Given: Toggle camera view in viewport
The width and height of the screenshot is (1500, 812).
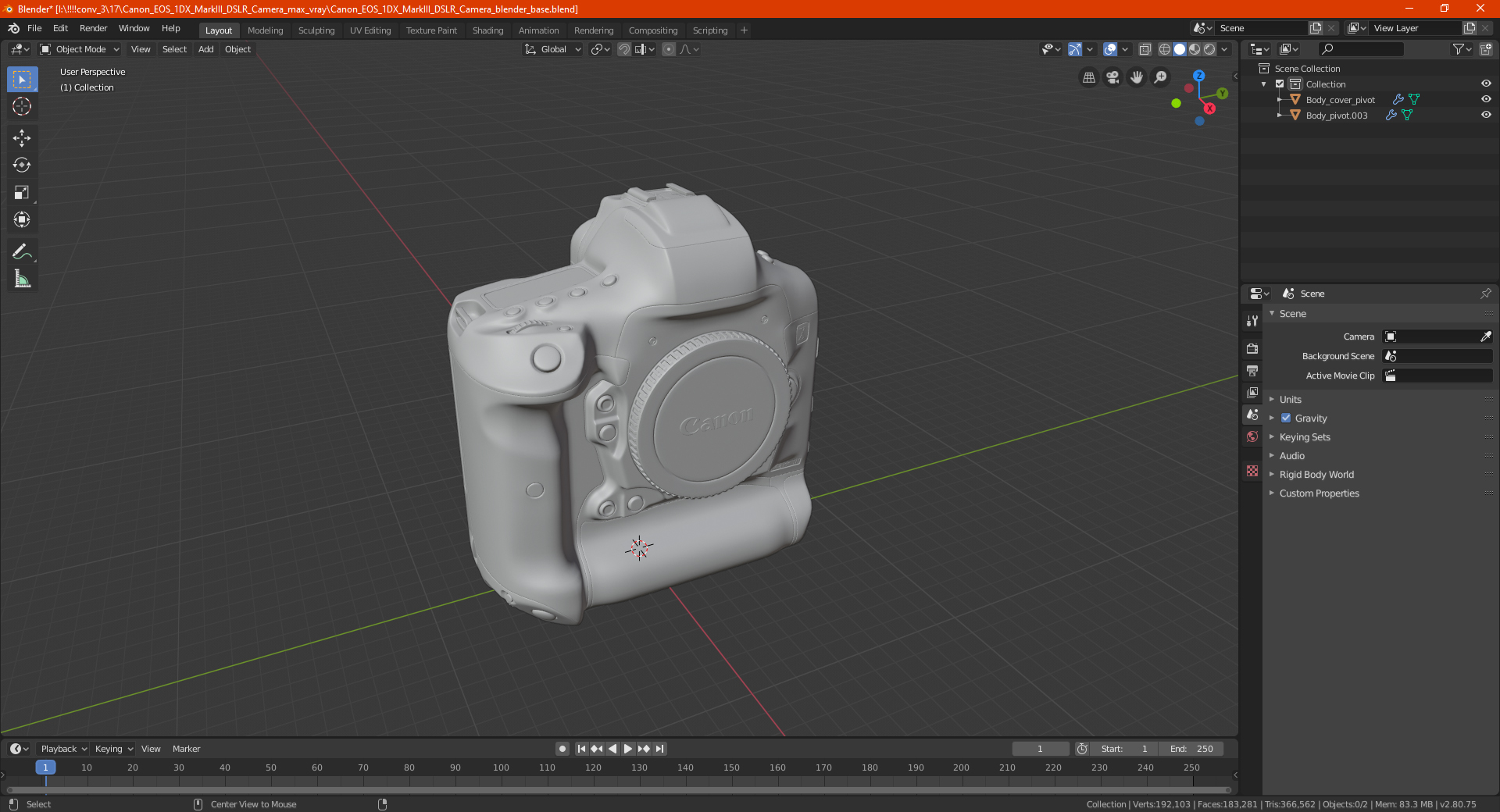Looking at the screenshot, I should (1112, 77).
